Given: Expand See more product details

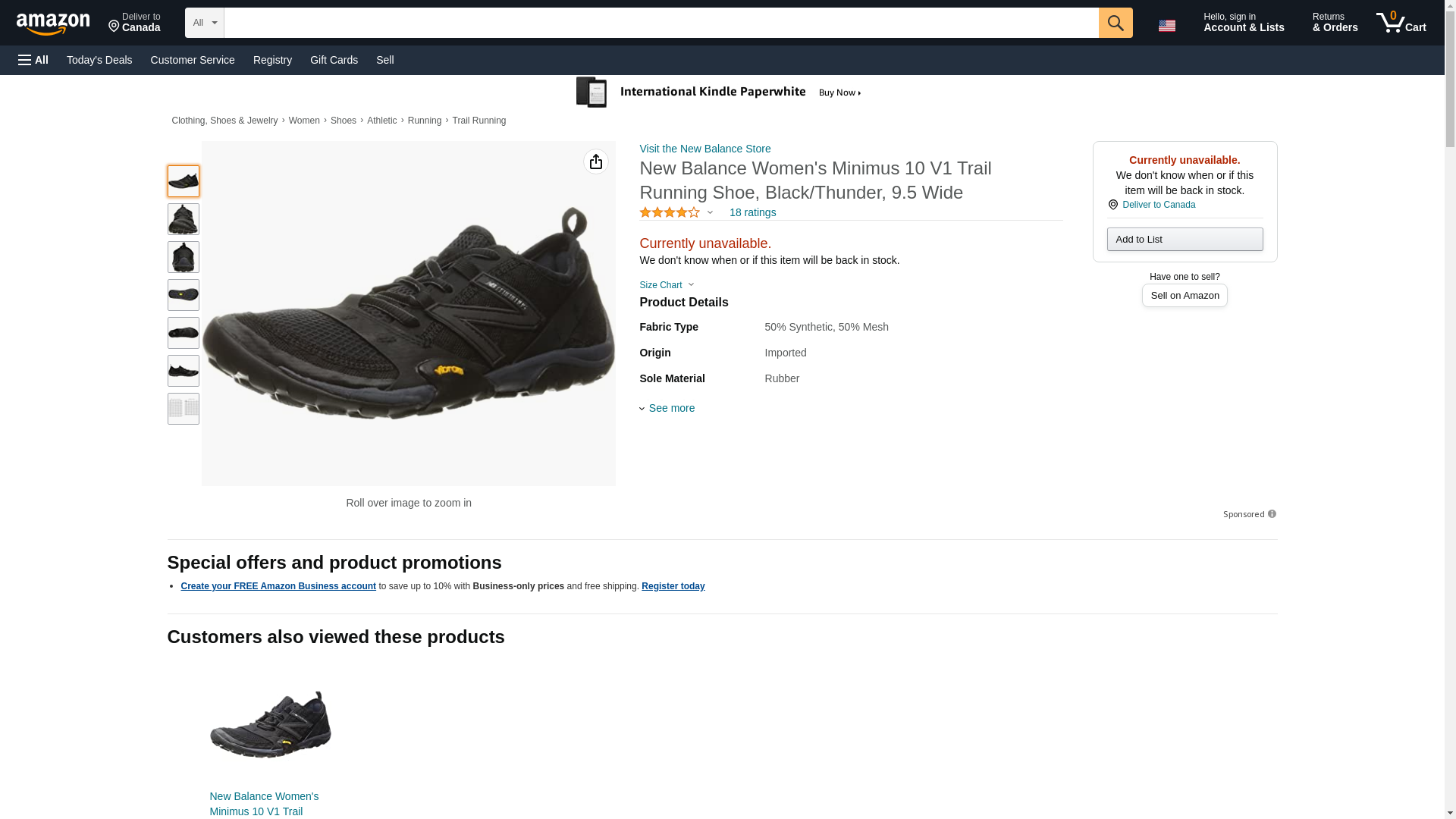Looking at the screenshot, I should click(x=667, y=408).
